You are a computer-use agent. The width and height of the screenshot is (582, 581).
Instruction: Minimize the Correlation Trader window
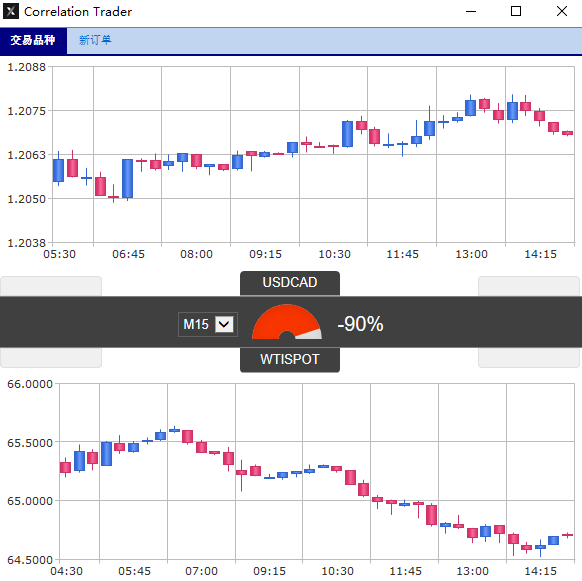pyautogui.click(x=471, y=12)
